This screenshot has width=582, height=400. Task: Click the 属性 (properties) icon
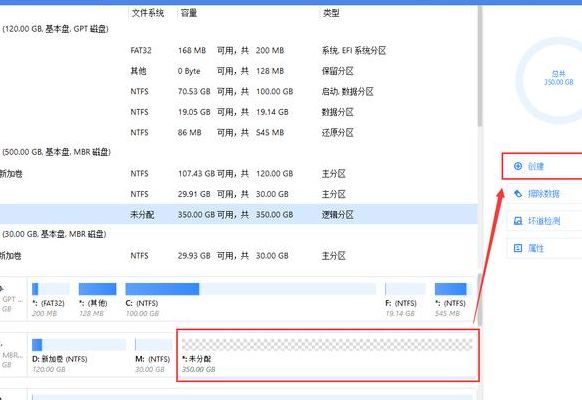click(518, 248)
